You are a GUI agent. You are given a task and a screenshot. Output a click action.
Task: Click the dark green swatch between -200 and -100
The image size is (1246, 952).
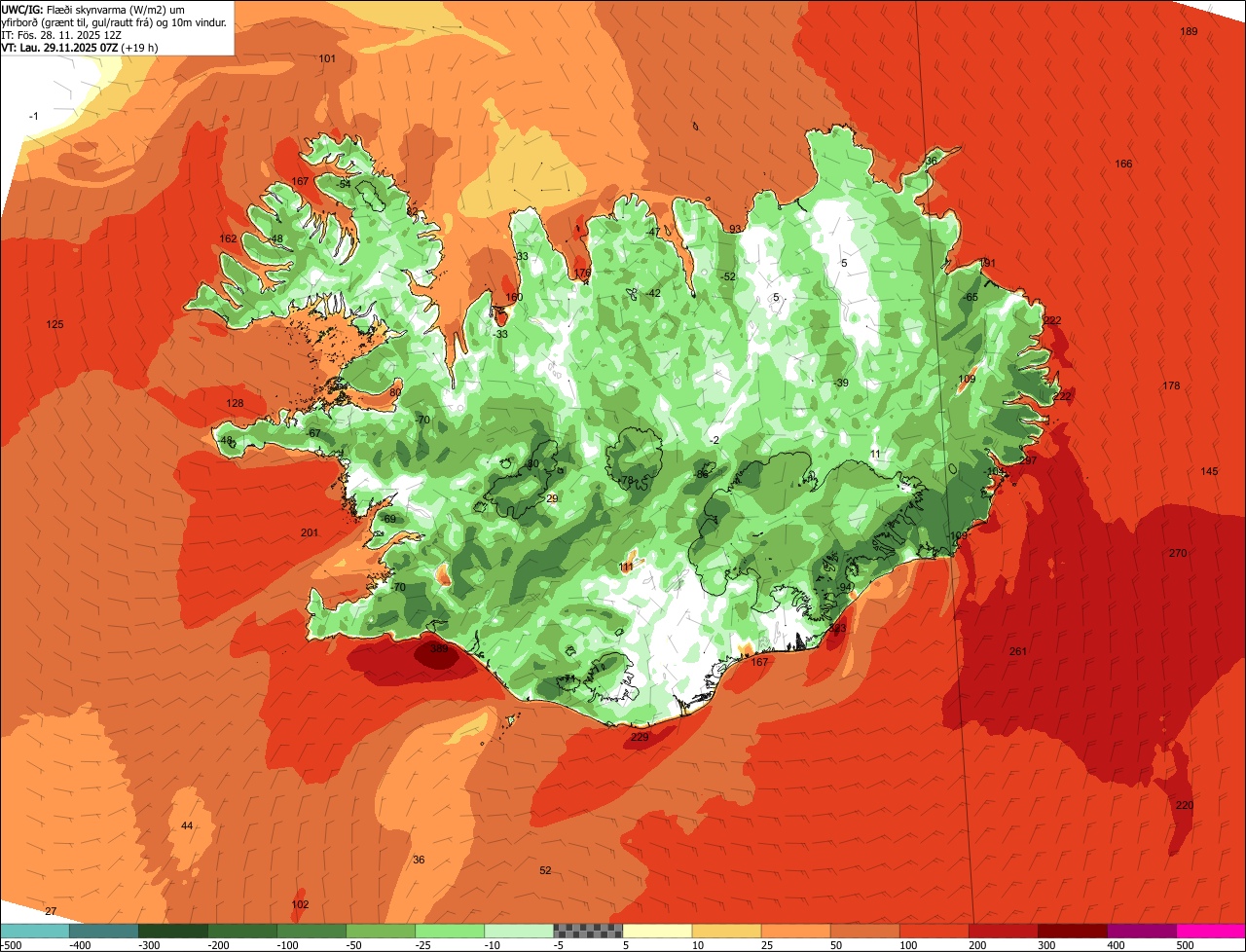pos(243,931)
